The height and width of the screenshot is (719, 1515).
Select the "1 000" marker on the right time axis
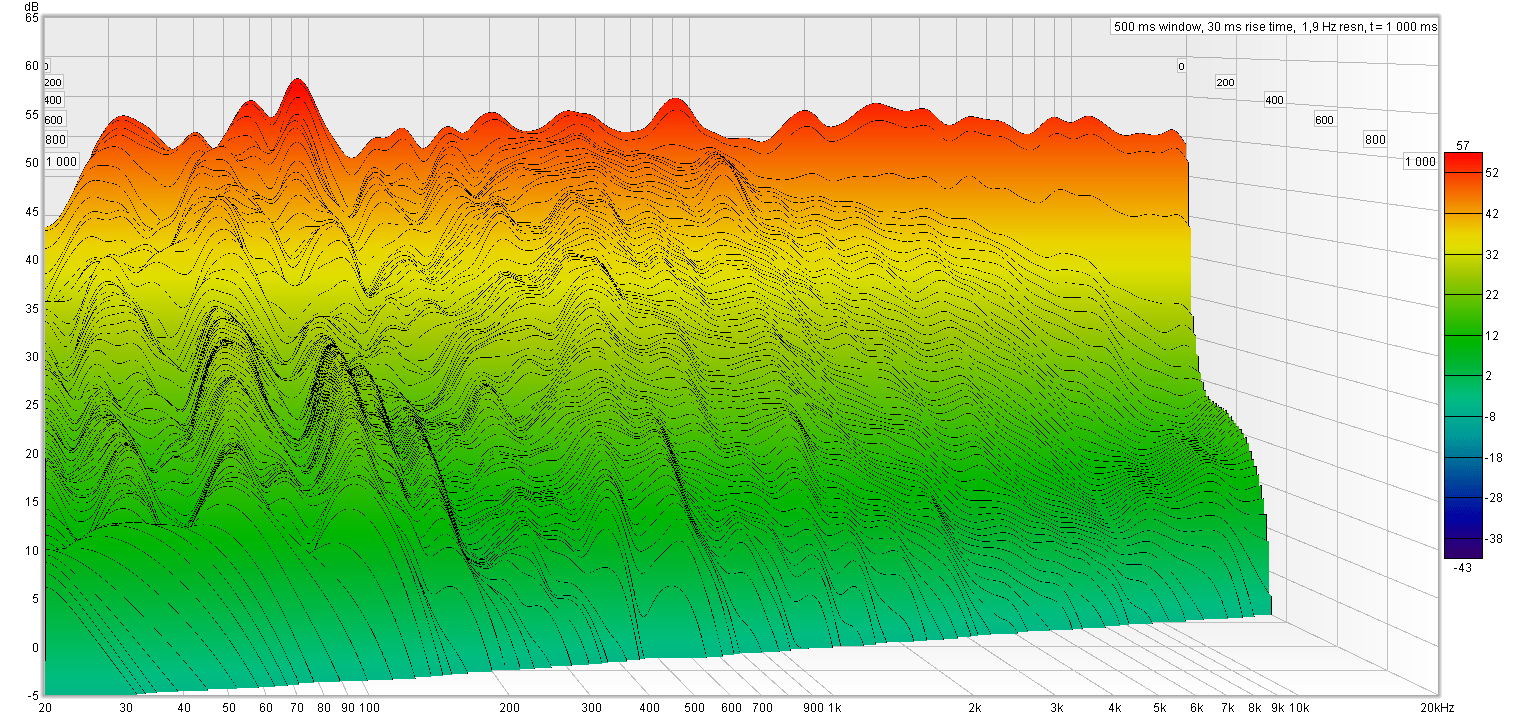tap(1420, 162)
